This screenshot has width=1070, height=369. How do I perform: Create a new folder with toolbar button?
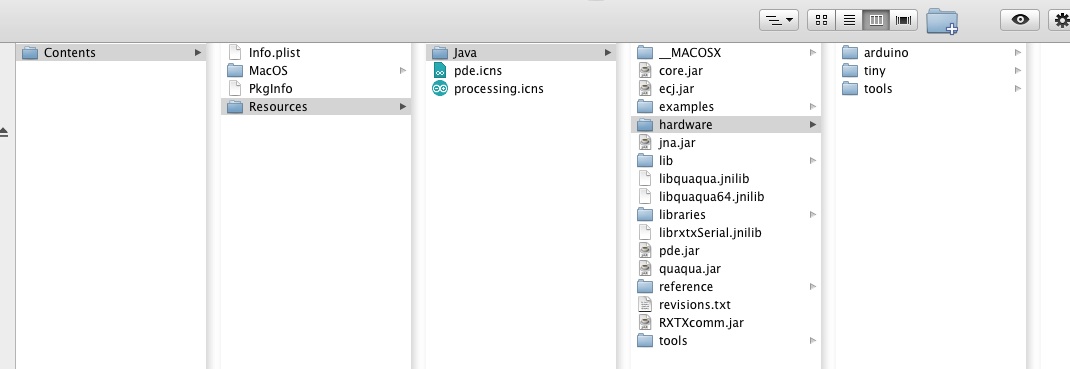[942, 20]
